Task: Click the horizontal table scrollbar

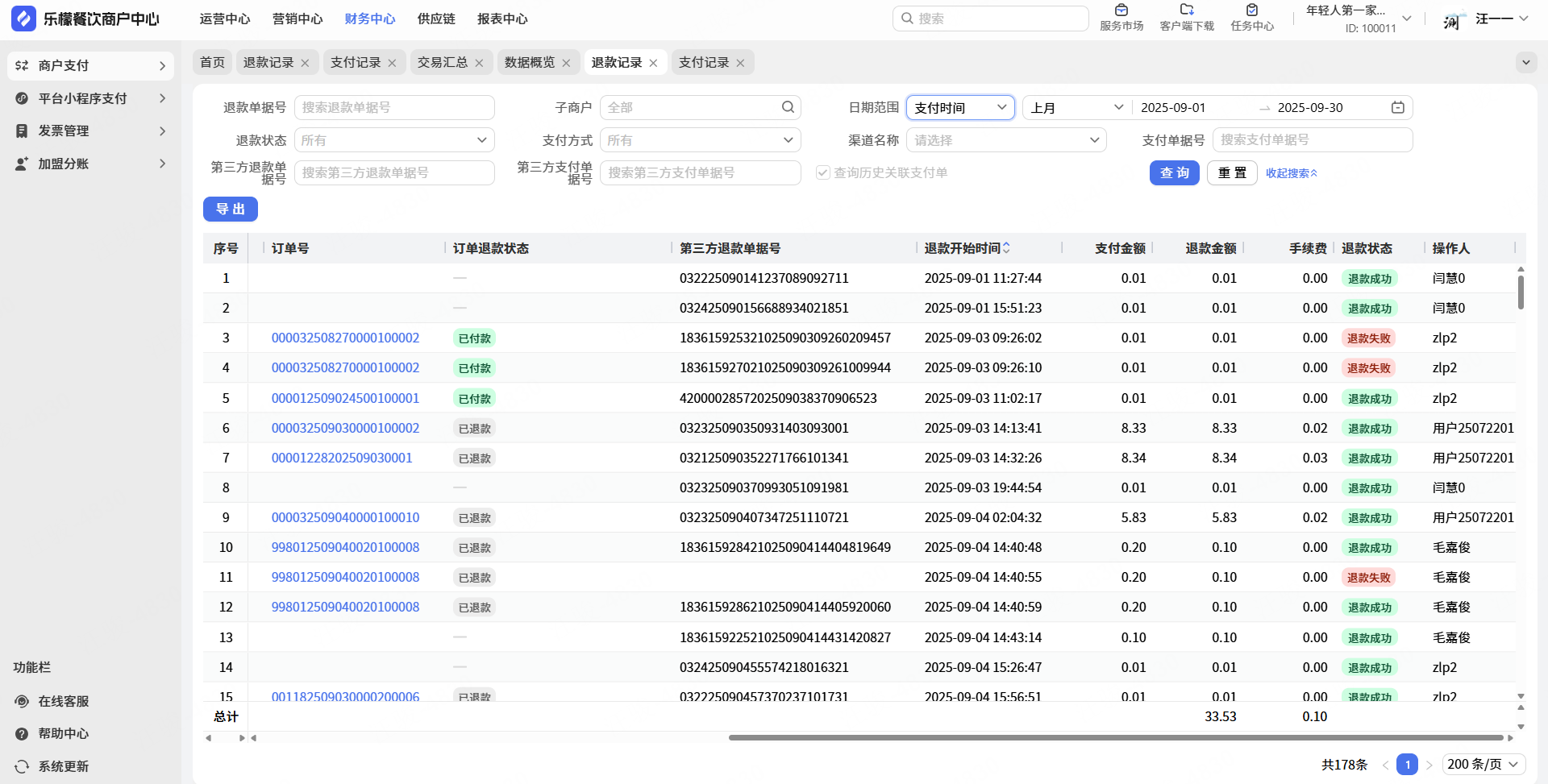Action: pyautogui.click(x=1116, y=737)
